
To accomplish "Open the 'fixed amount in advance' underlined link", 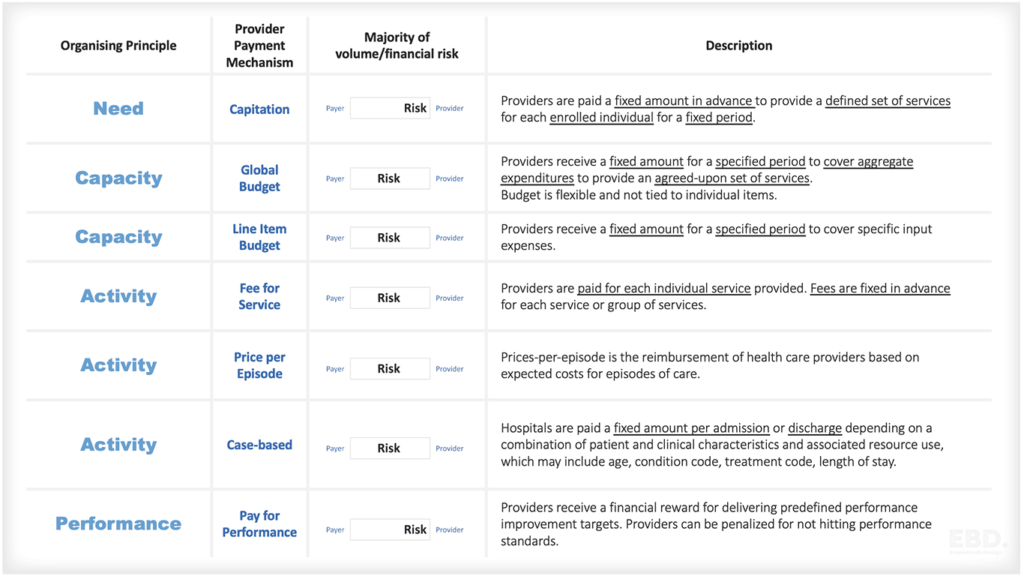I will (x=684, y=101).
